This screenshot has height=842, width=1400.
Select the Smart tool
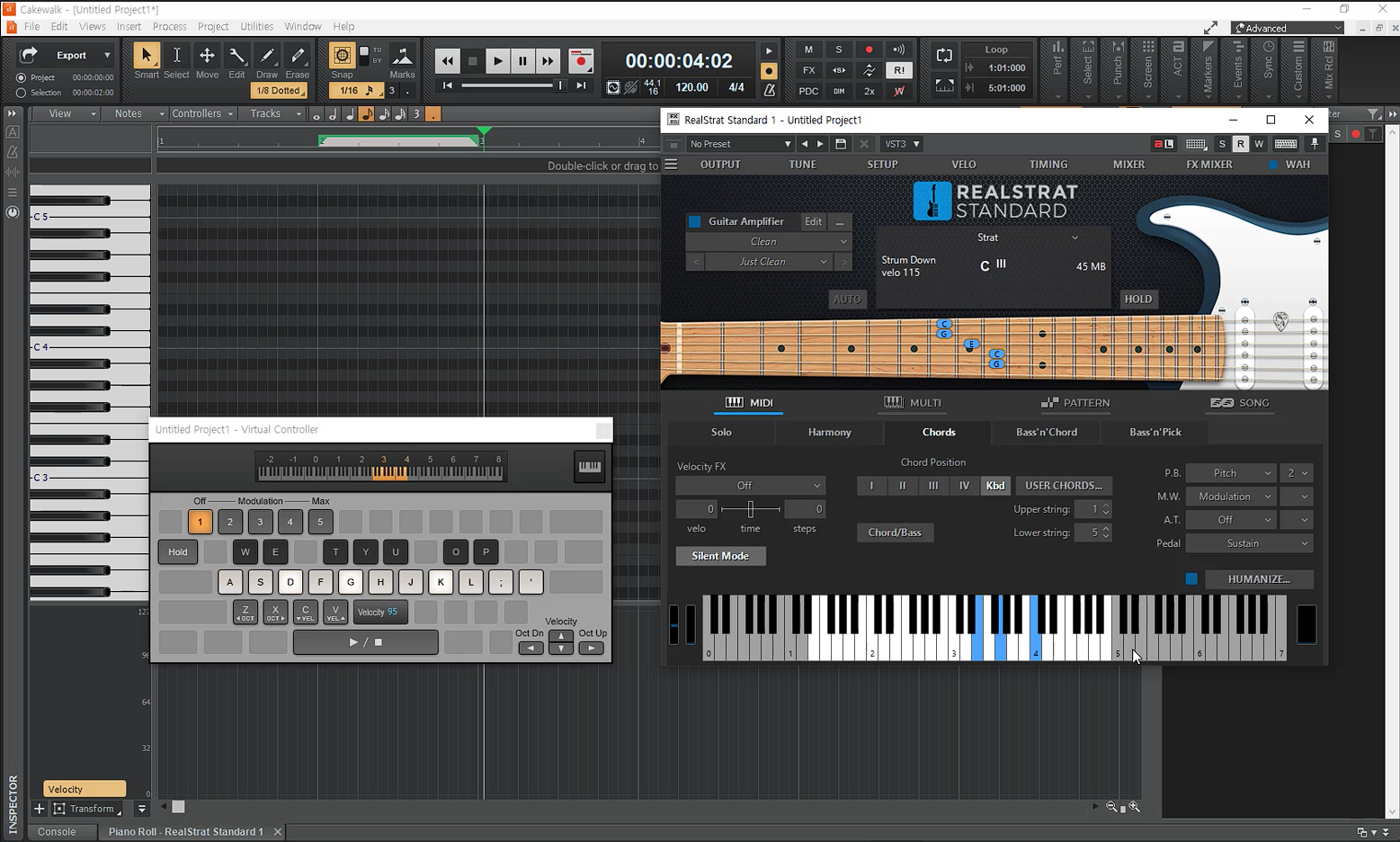tap(146, 56)
